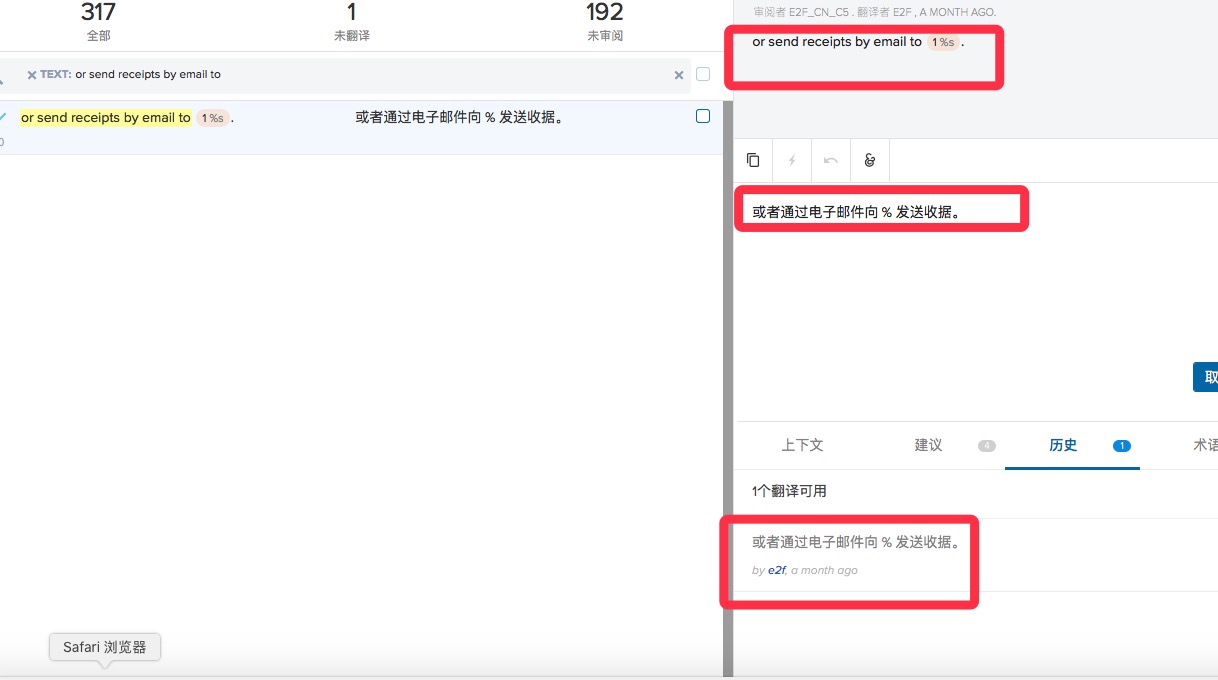The height and width of the screenshot is (680, 1218).
Task: Click the Safari 浏览器 label at bottom left
Action: pos(104,647)
